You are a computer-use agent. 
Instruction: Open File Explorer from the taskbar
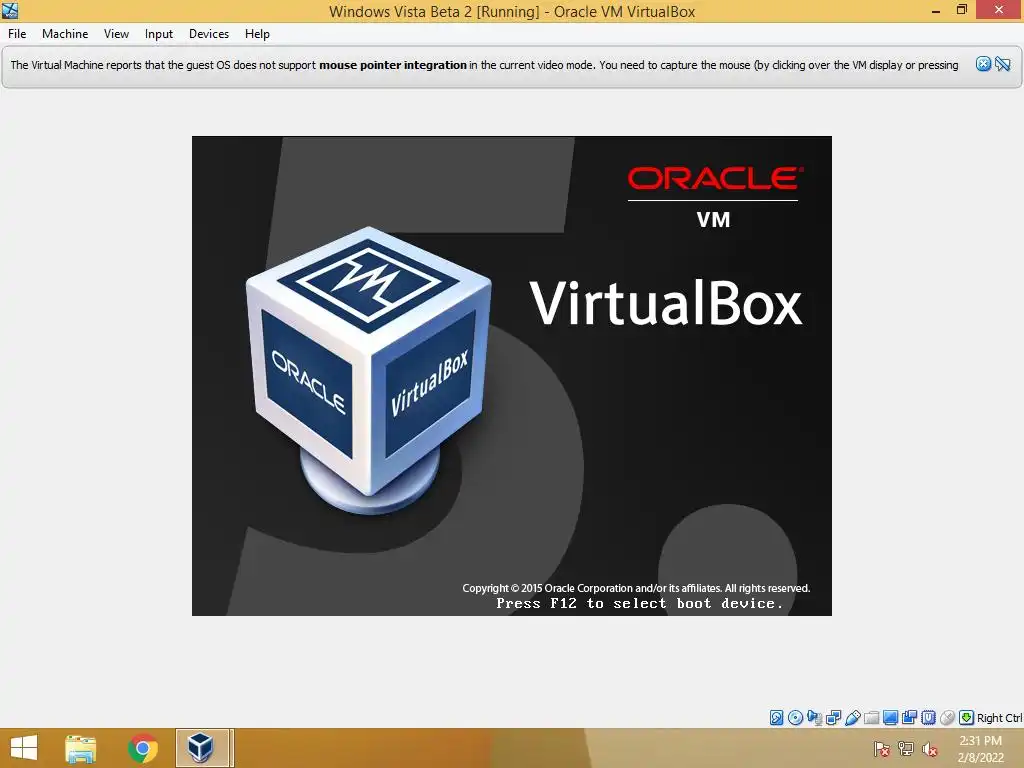pyautogui.click(x=81, y=748)
